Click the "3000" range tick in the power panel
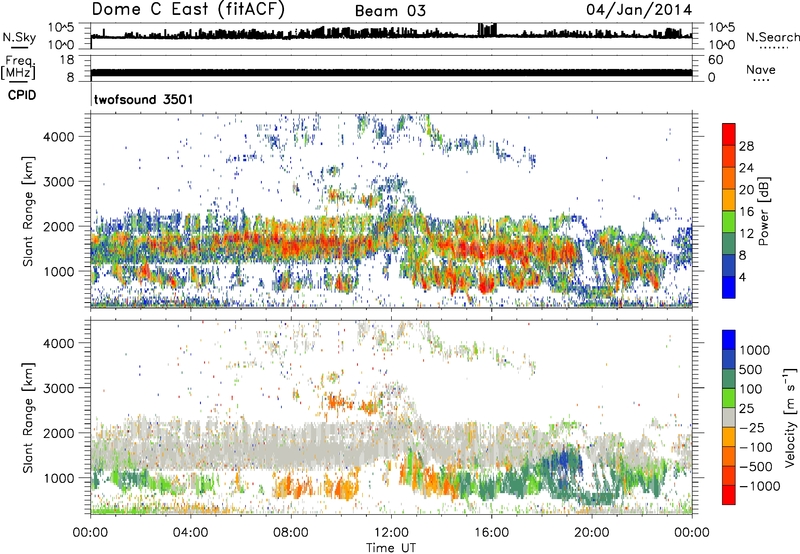 click(59, 182)
